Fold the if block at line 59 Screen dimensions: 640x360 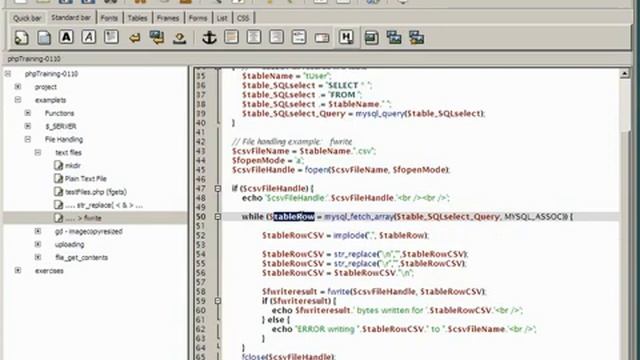tap(218, 301)
